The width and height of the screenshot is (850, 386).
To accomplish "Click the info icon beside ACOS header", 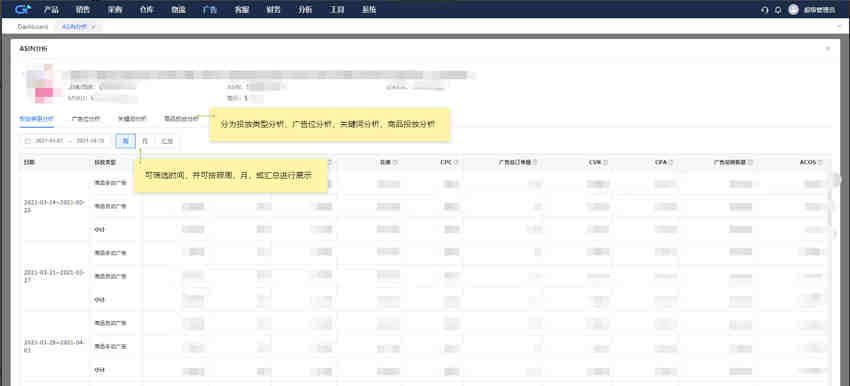I will (821, 162).
